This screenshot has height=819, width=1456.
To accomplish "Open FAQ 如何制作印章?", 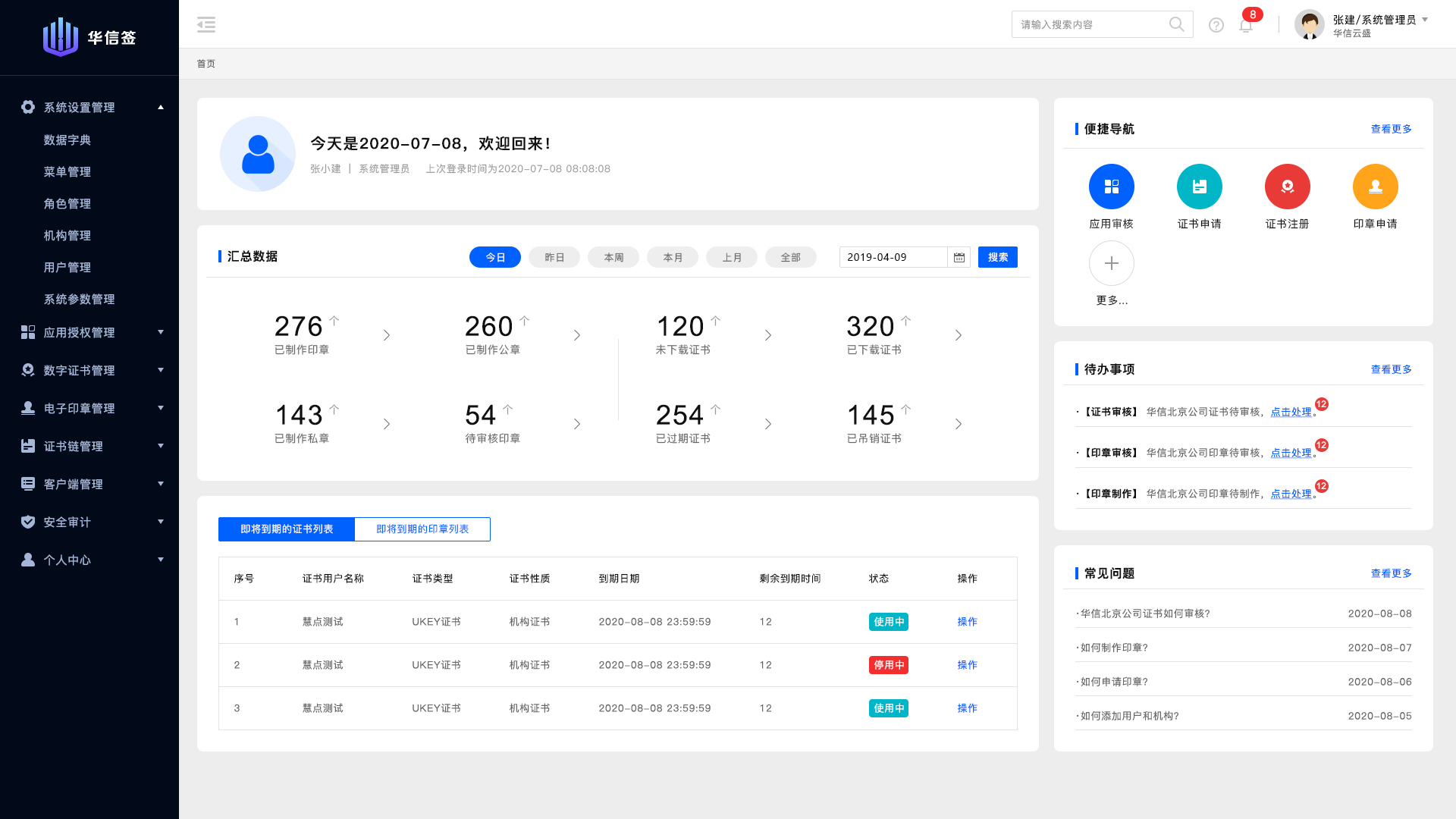I will (1112, 648).
